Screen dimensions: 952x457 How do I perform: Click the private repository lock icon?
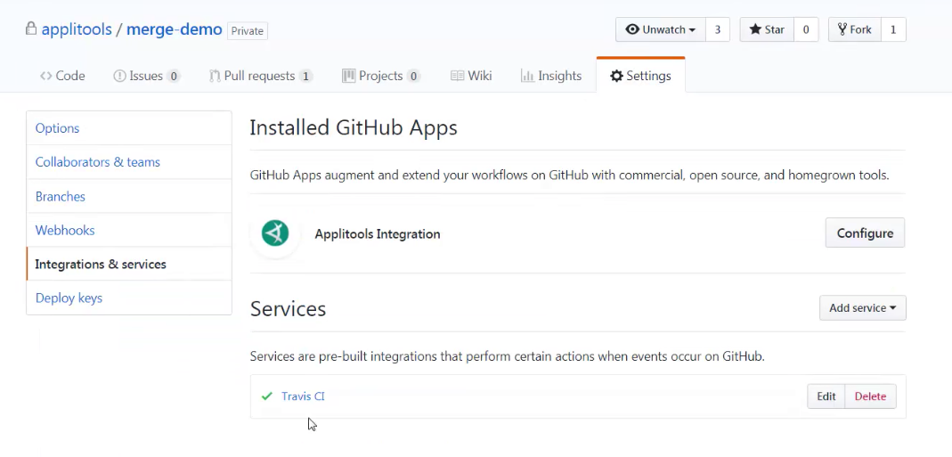[x=30, y=29]
